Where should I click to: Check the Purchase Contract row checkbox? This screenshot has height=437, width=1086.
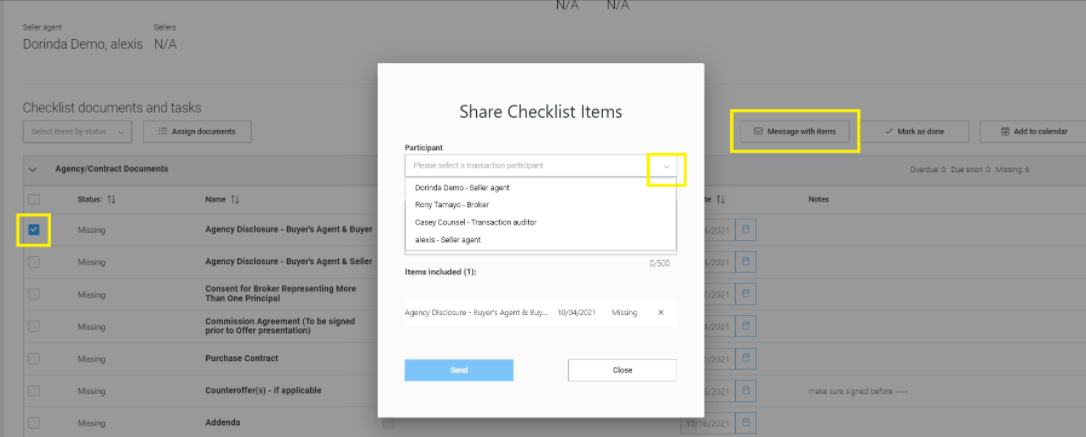(34, 358)
